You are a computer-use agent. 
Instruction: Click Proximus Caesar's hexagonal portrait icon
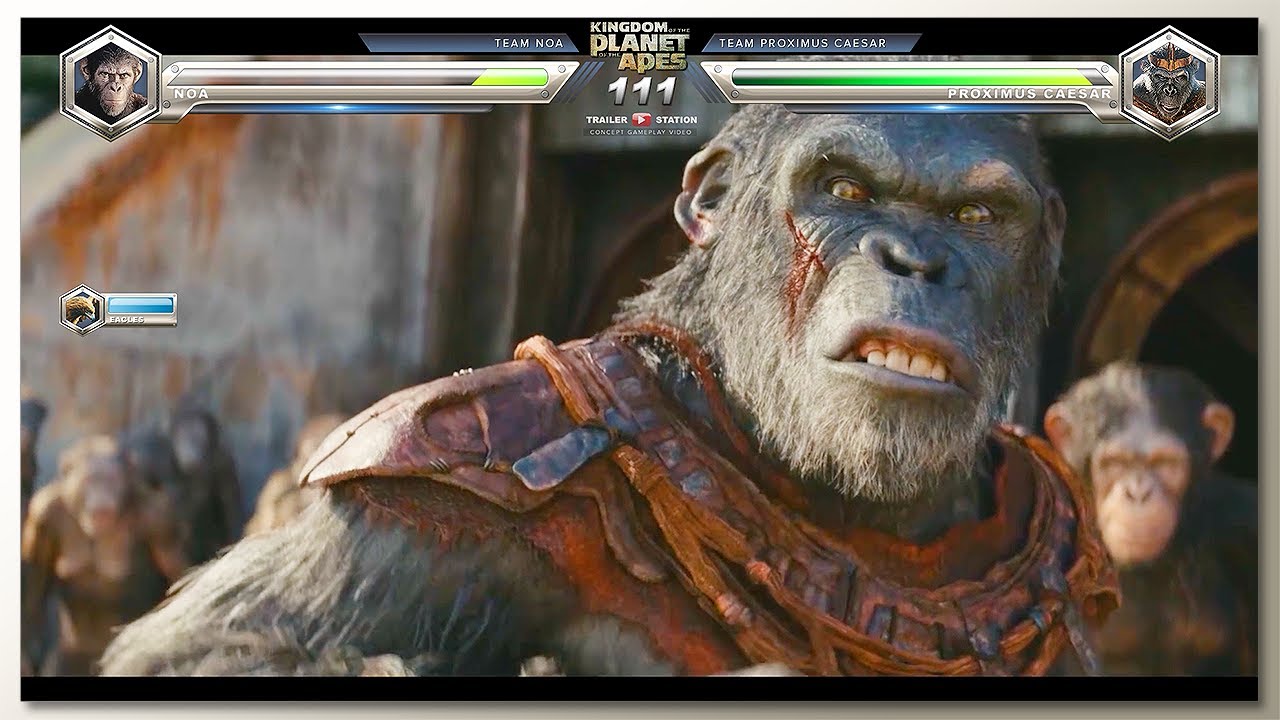[x=1169, y=82]
